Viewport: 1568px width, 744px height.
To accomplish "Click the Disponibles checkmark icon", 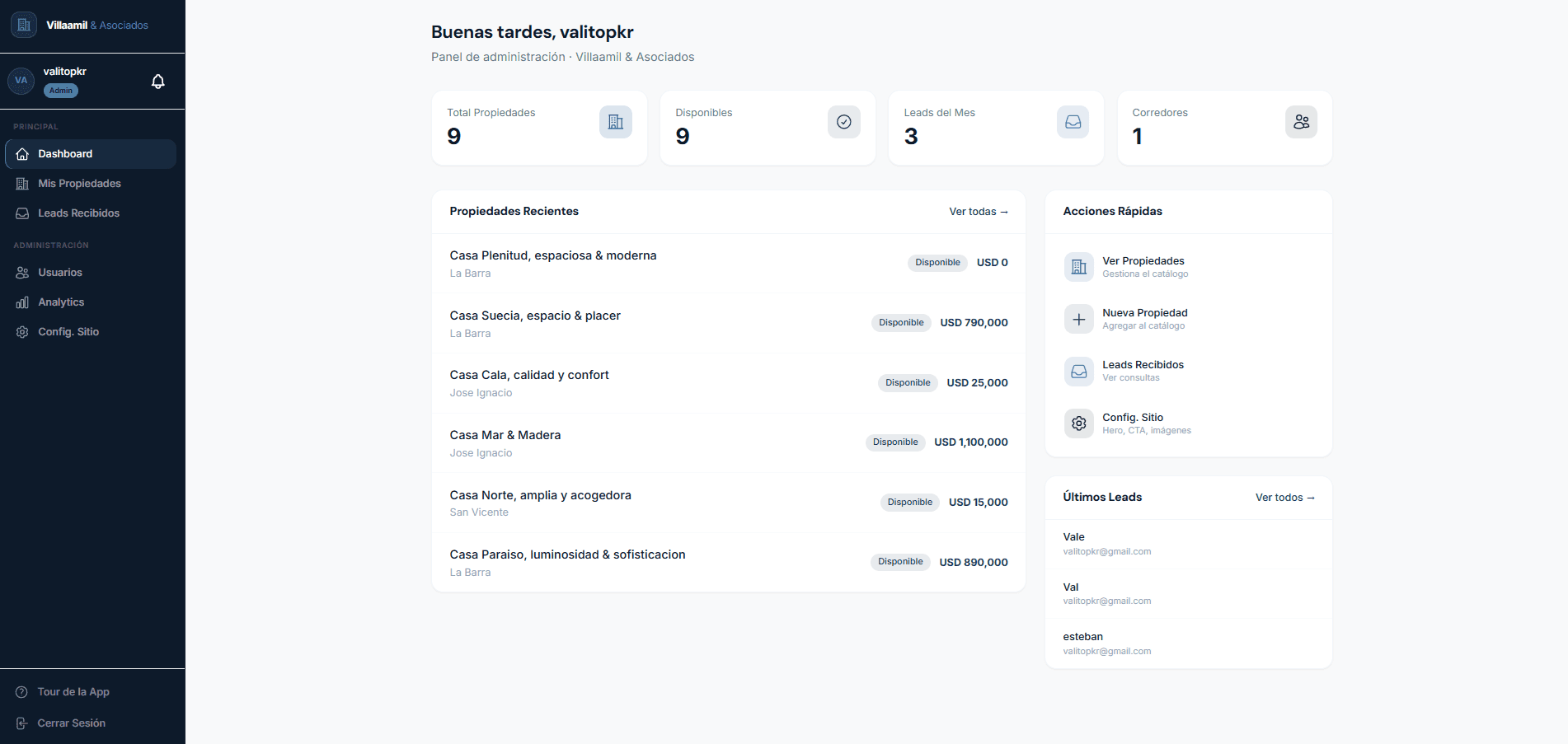I will 844,122.
